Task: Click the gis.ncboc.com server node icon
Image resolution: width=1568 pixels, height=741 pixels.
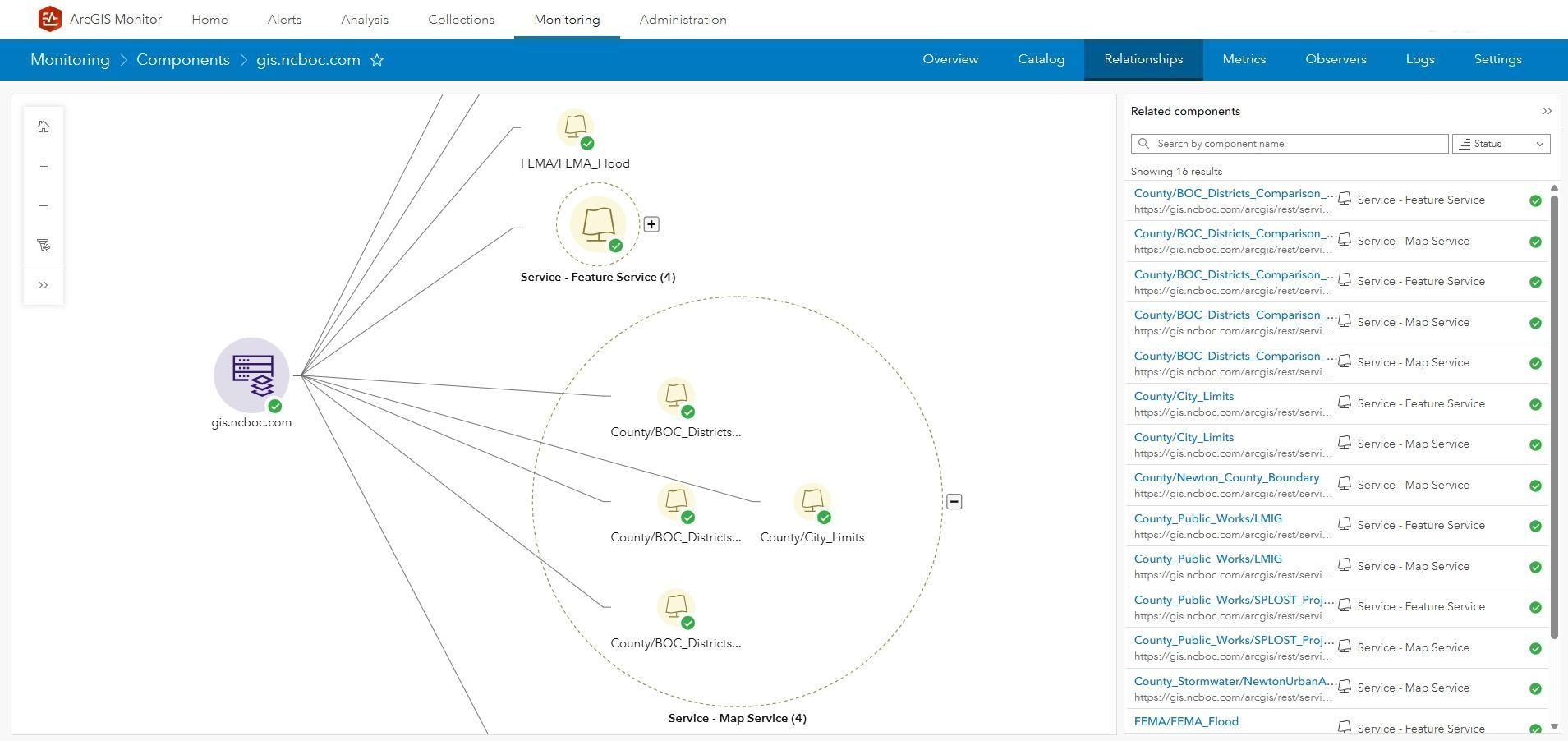Action: click(x=251, y=375)
